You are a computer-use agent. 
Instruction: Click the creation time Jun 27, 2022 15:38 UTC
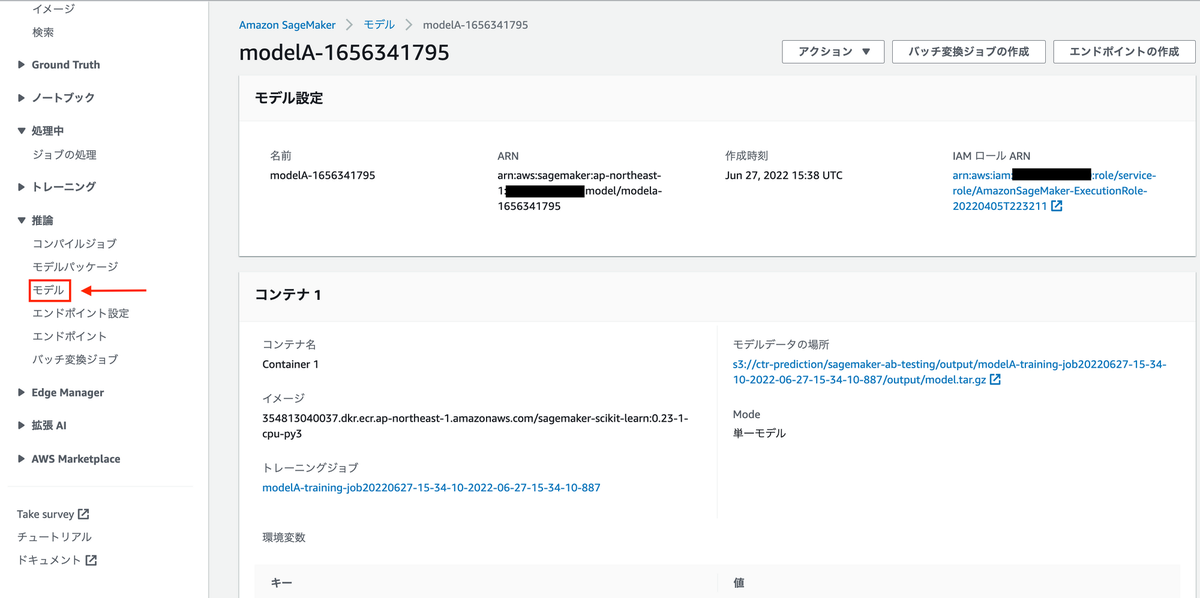point(784,175)
